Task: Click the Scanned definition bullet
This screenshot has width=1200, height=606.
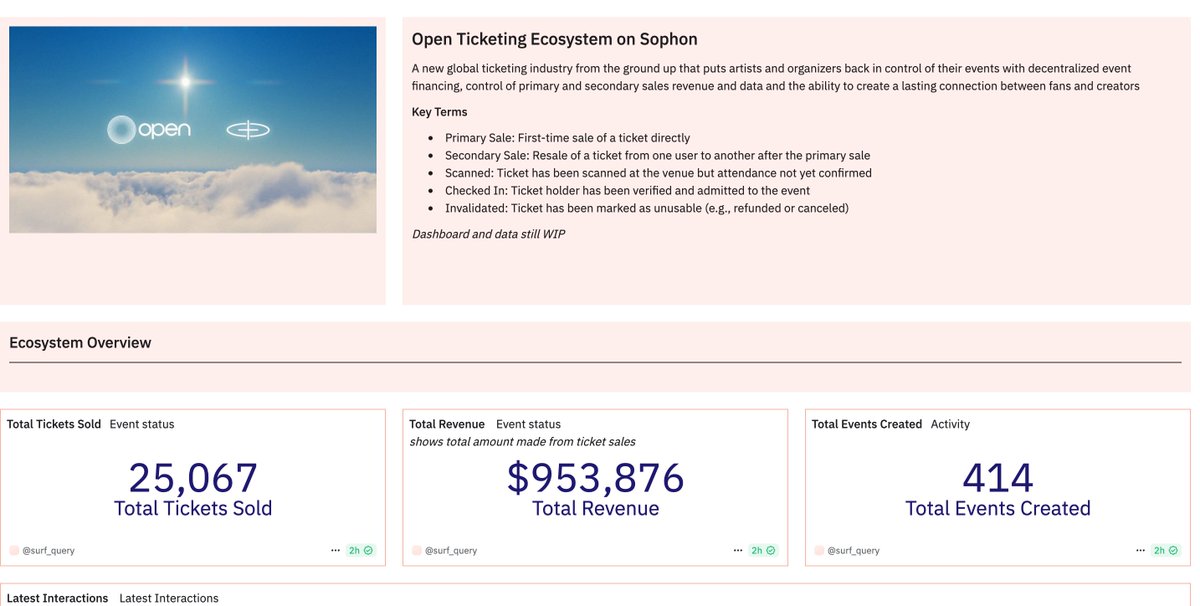Action: (658, 173)
